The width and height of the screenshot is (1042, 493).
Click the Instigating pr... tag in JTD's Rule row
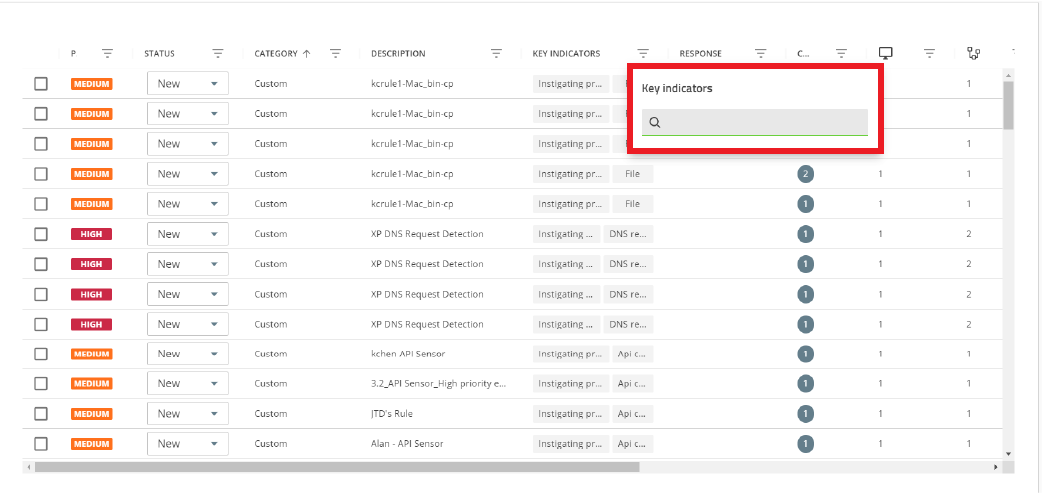[570, 414]
